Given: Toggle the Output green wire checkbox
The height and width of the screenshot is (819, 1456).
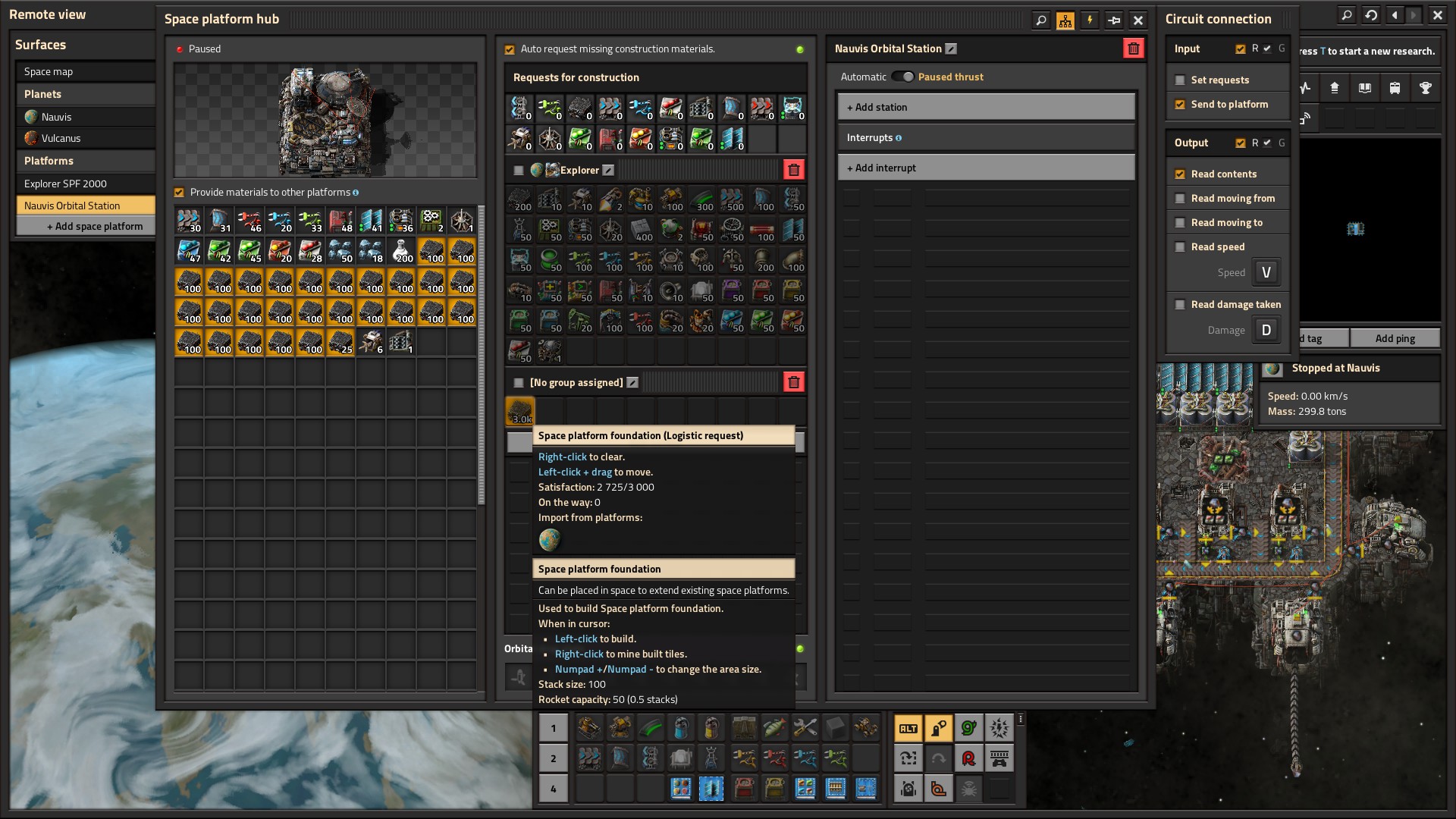Looking at the screenshot, I should tap(1267, 143).
